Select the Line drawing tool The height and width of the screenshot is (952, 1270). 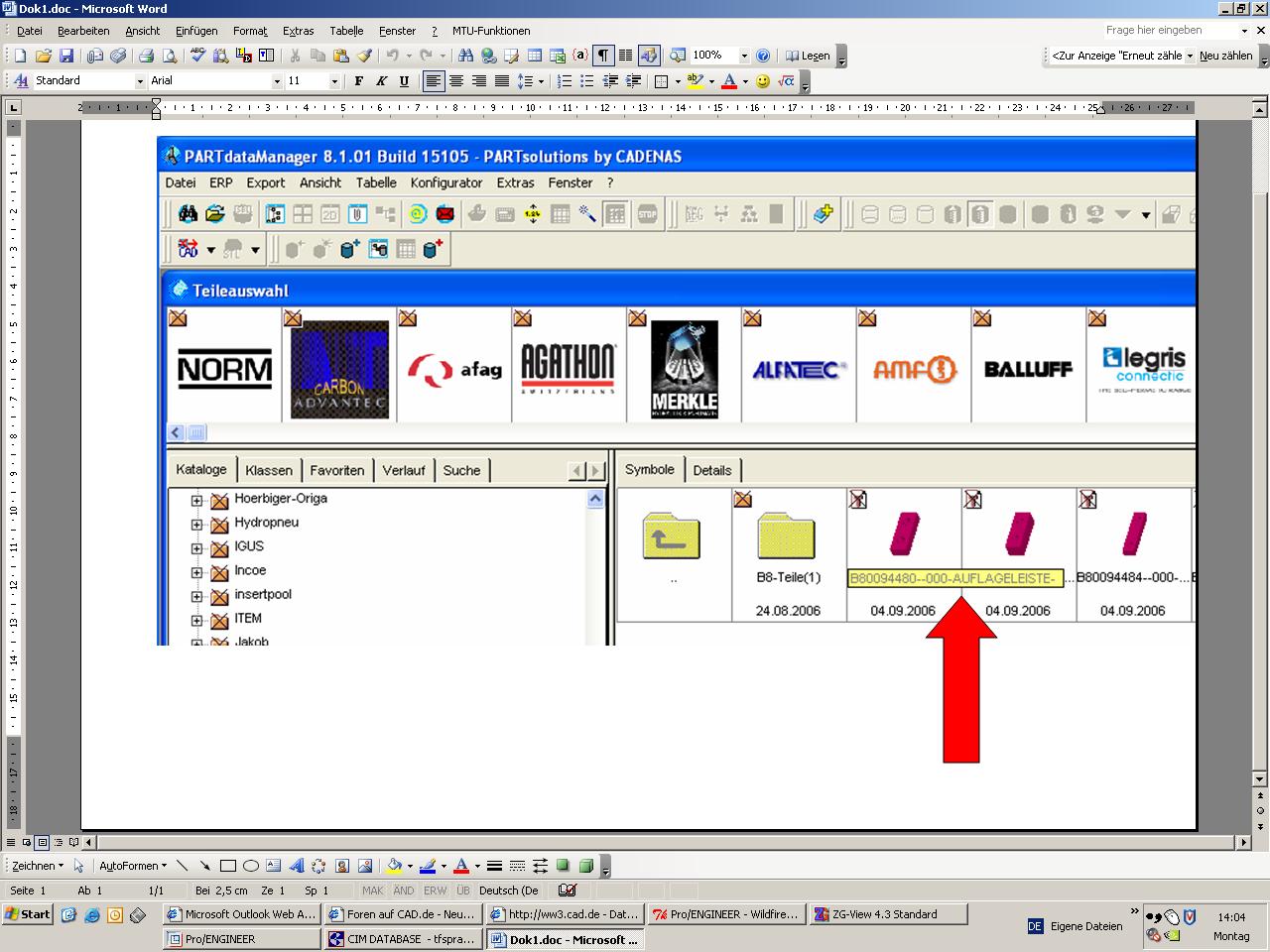coord(183,866)
